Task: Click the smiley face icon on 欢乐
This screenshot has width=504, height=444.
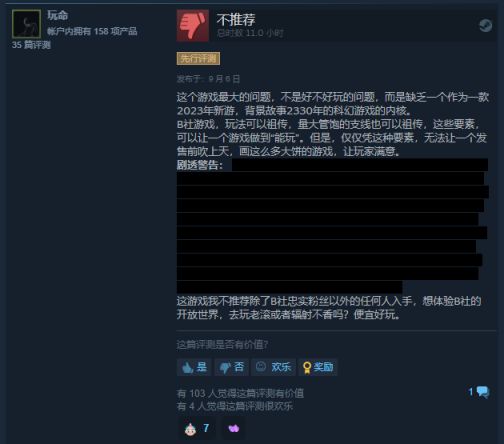Action: 261,367
